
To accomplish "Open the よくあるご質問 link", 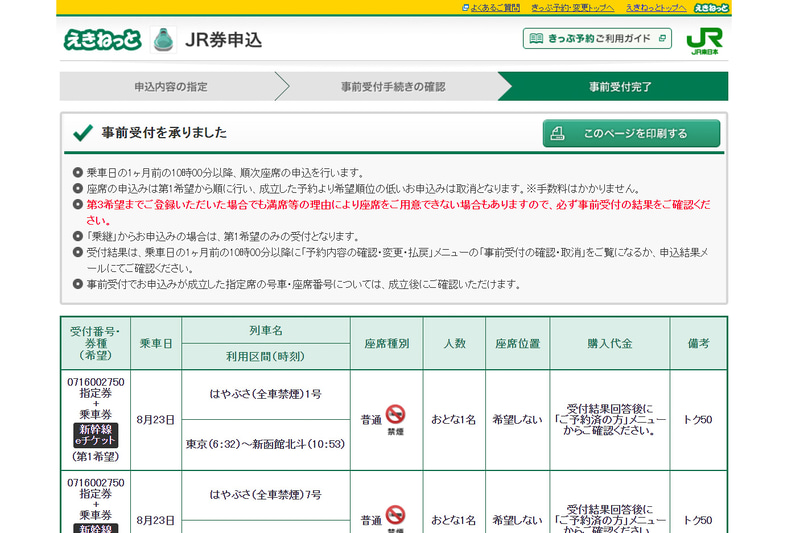I will pyautogui.click(x=495, y=8).
